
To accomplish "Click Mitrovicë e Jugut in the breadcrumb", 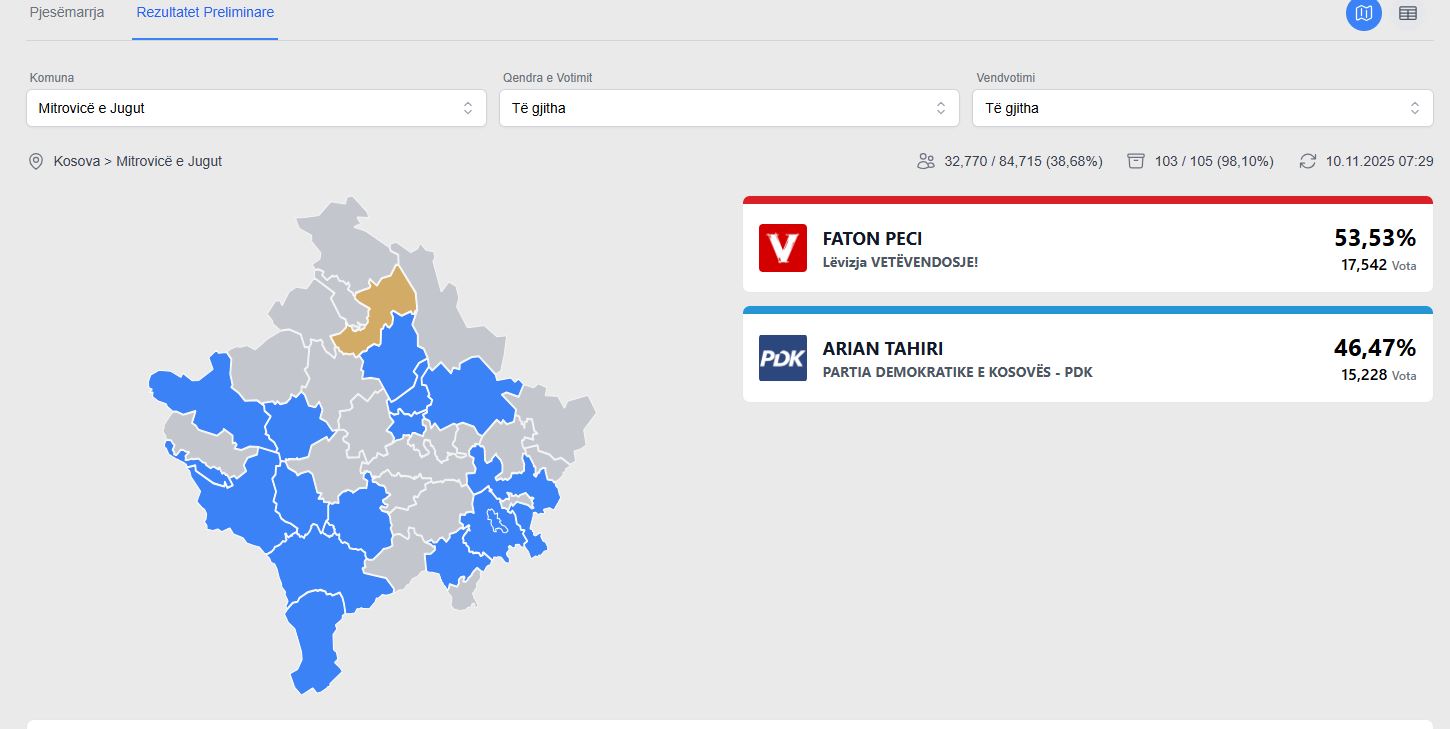I will pyautogui.click(x=169, y=161).
